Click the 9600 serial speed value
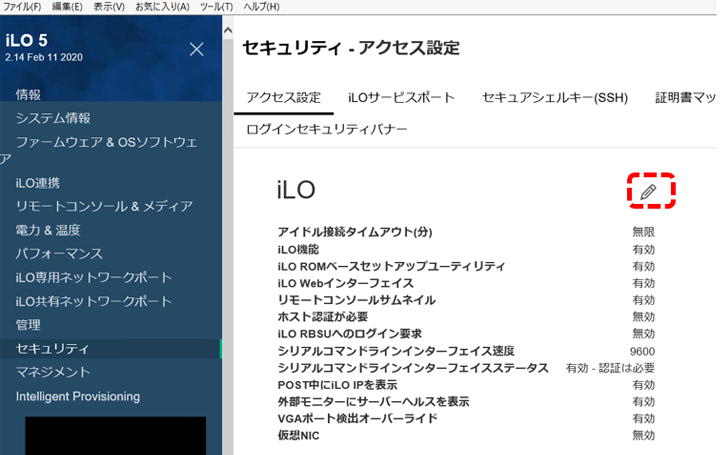 (642, 352)
